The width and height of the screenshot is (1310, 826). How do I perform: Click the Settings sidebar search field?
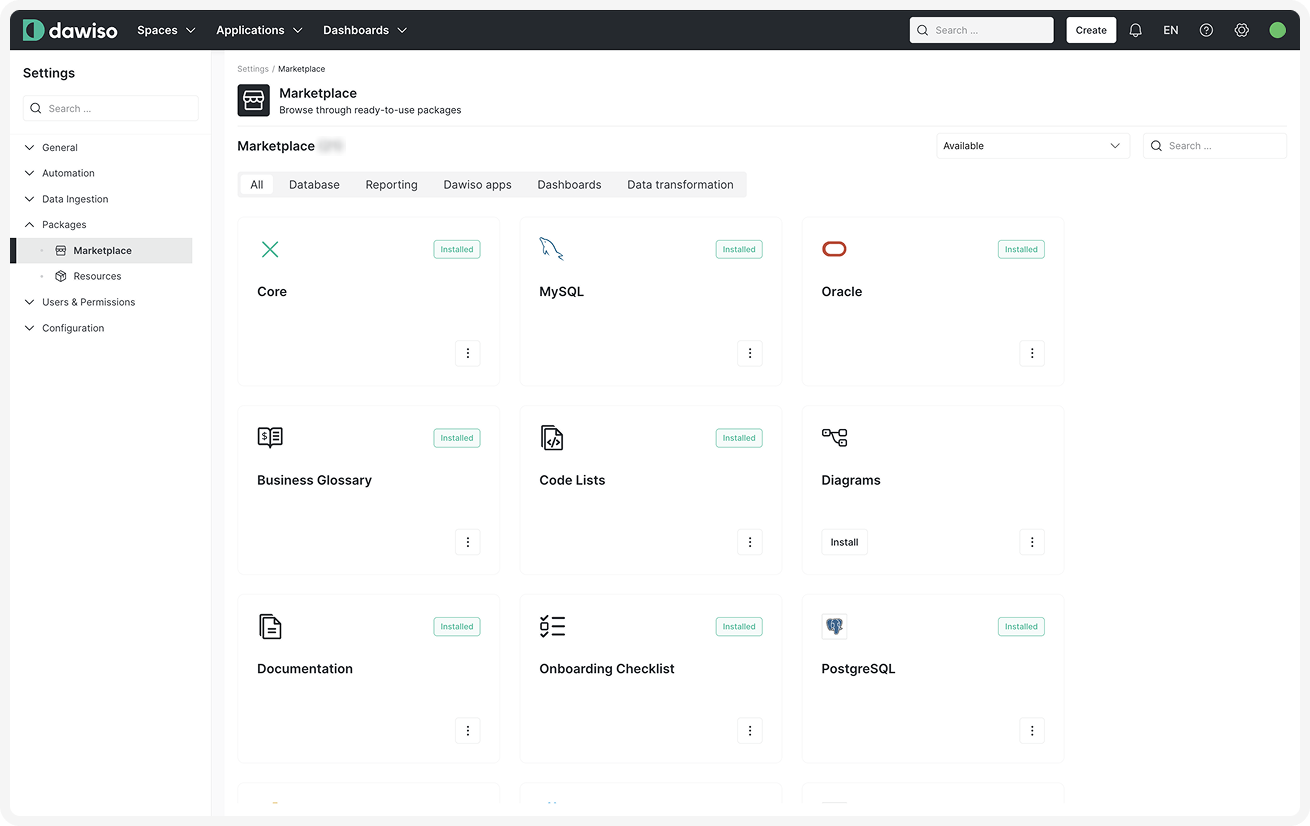(111, 108)
